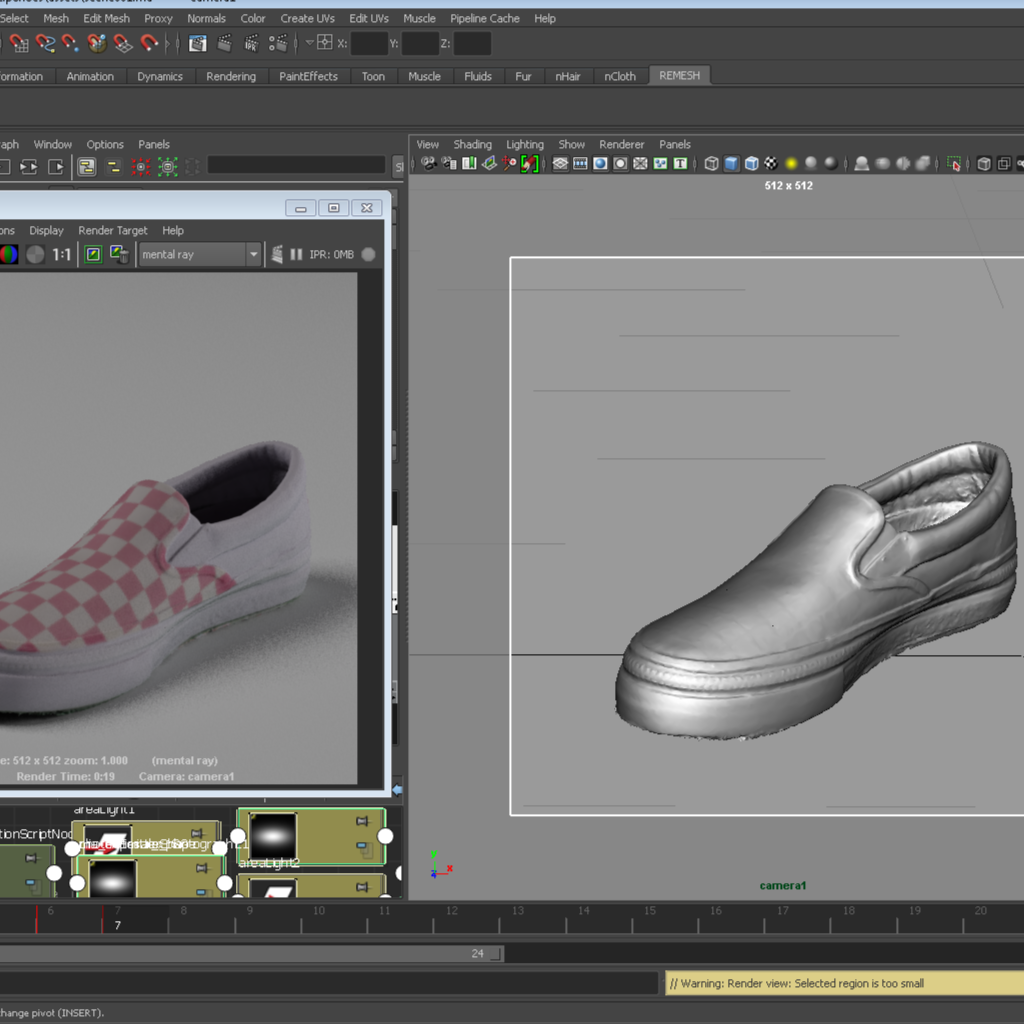The image size is (1024, 1024).
Task: Switch to the Rendering shelf tab
Action: tap(231, 76)
